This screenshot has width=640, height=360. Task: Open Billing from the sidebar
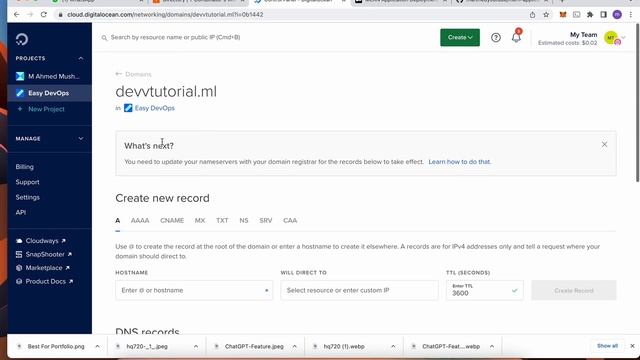[24, 167]
